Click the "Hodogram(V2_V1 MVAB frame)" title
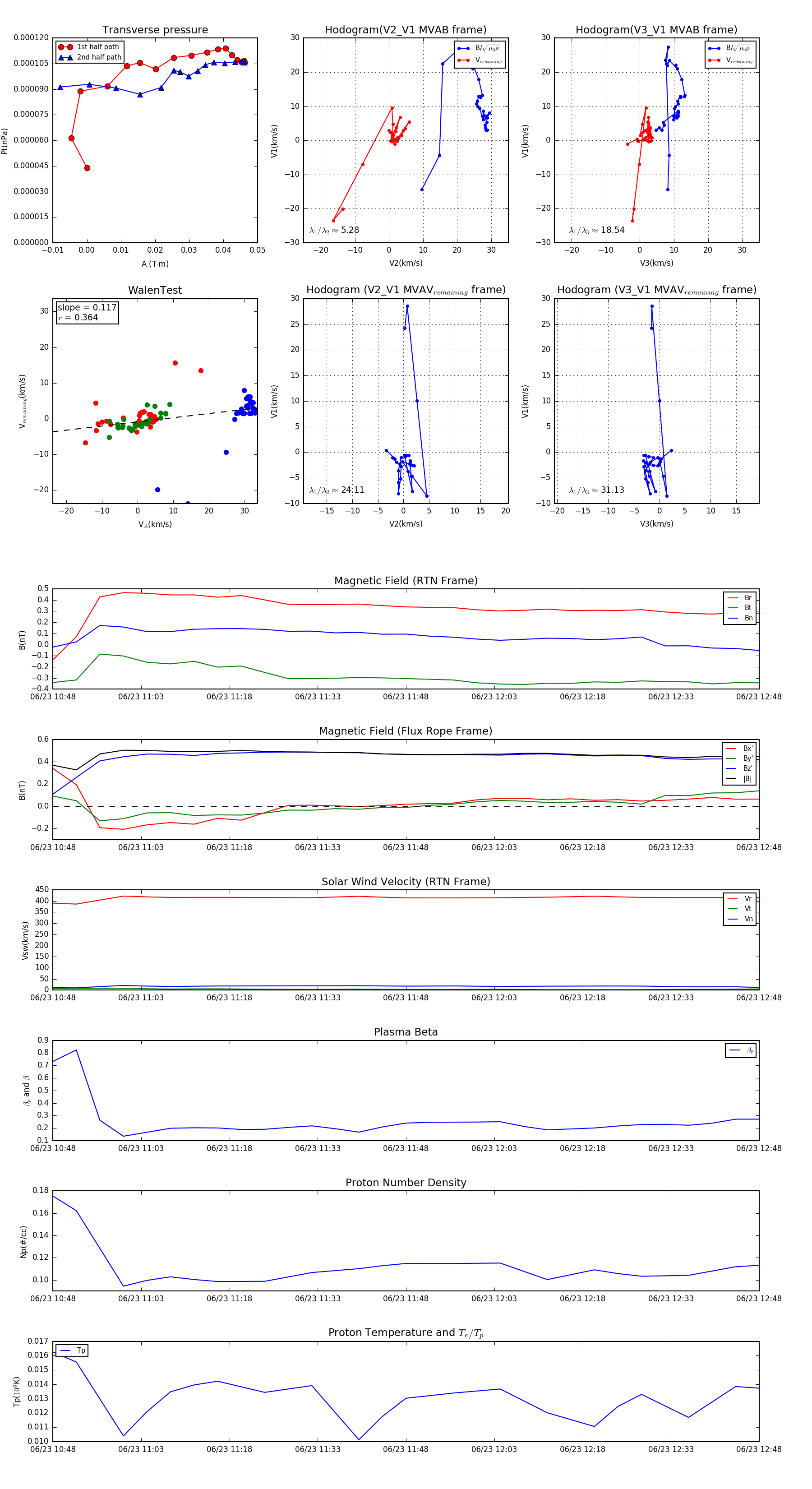The height and width of the screenshot is (1489, 812). click(x=406, y=30)
